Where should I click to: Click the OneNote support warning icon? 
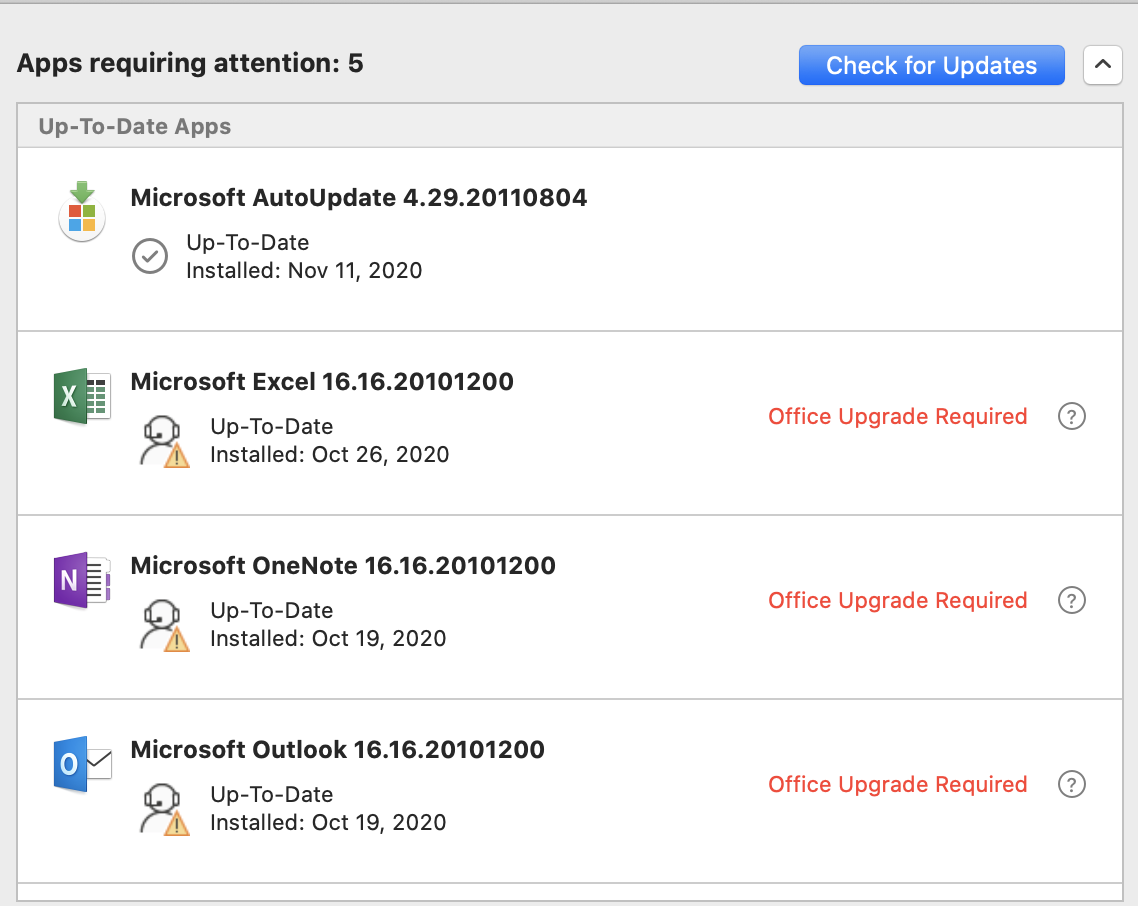pyautogui.click(x=163, y=625)
